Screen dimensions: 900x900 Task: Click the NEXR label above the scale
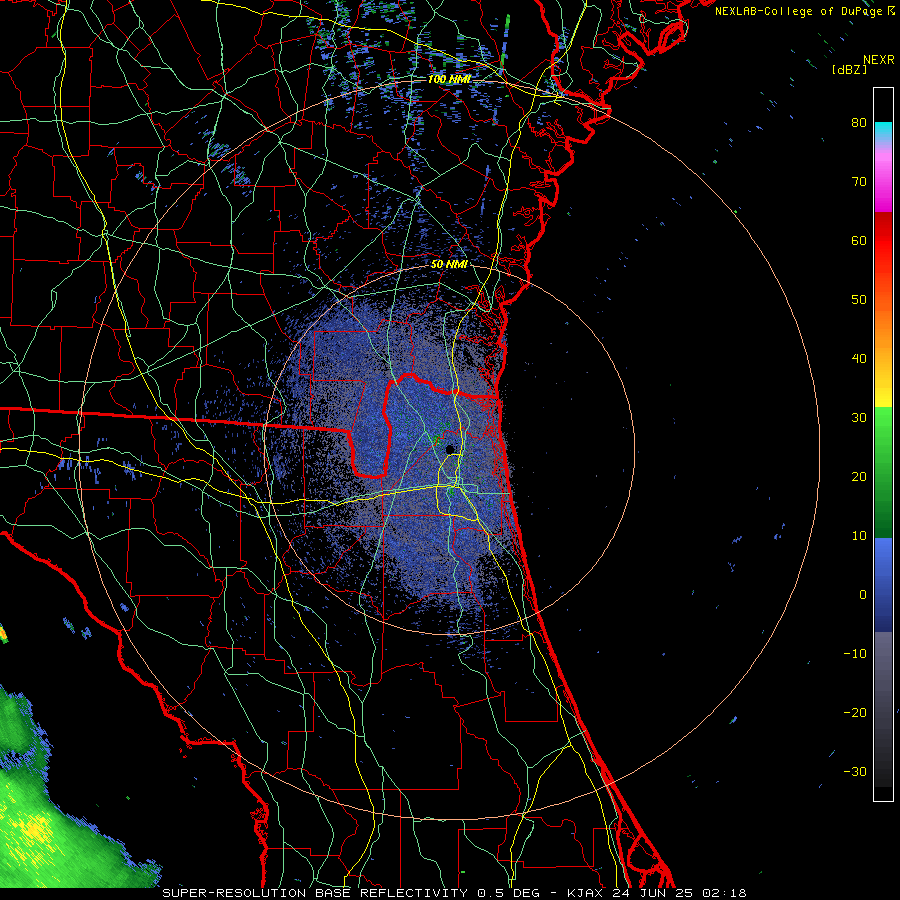pos(878,60)
